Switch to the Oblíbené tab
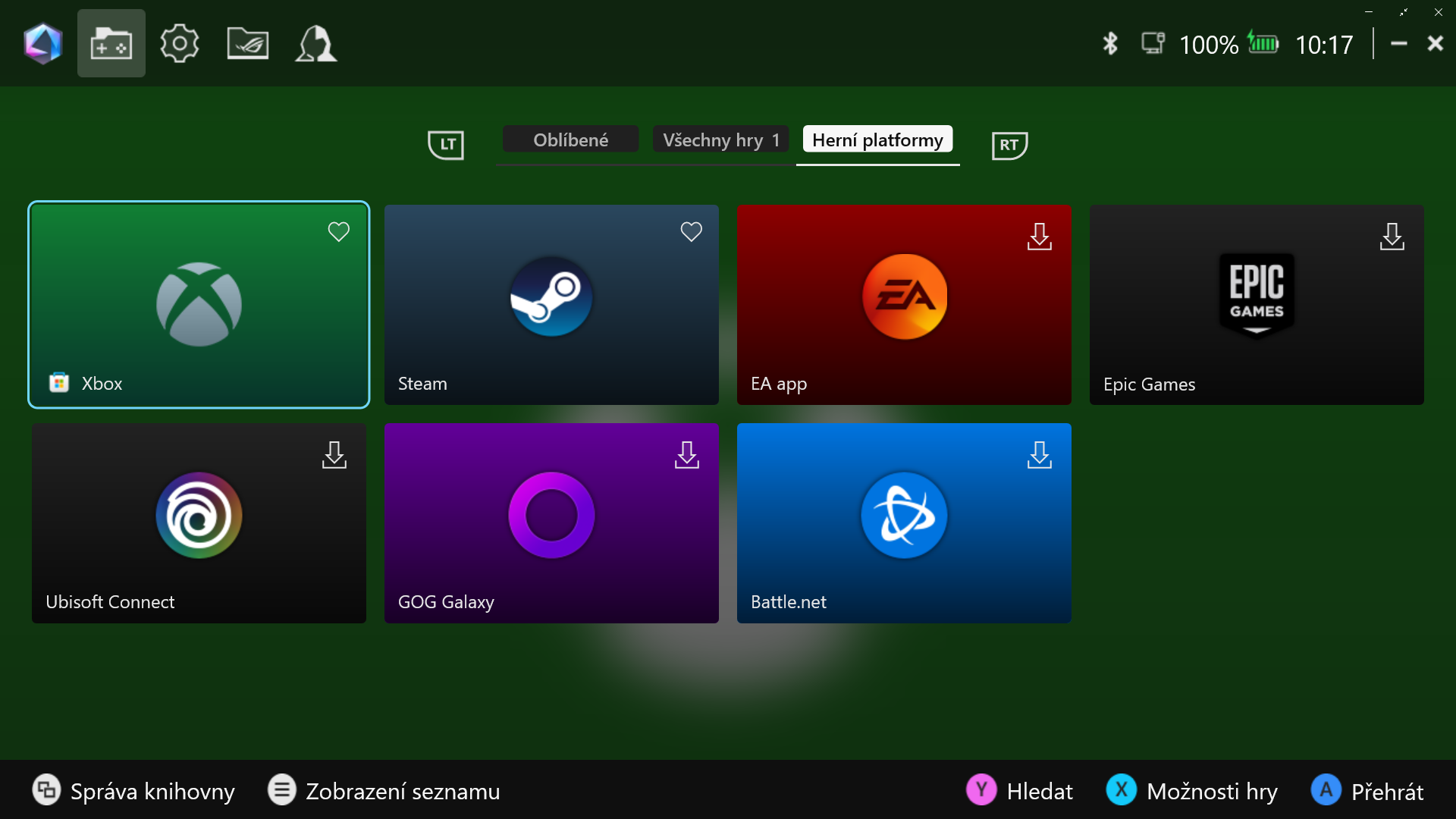Viewport: 1456px width, 819px height. click(x=570, y=140)
